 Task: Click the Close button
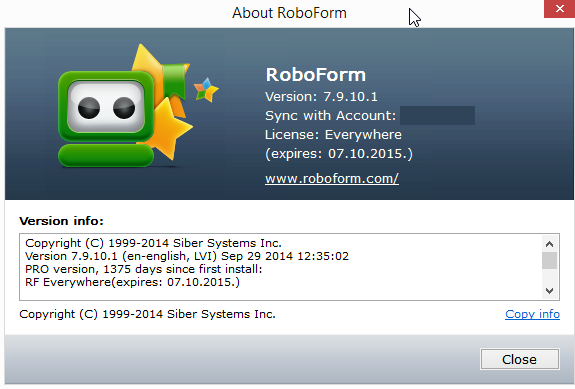point(520,359)
